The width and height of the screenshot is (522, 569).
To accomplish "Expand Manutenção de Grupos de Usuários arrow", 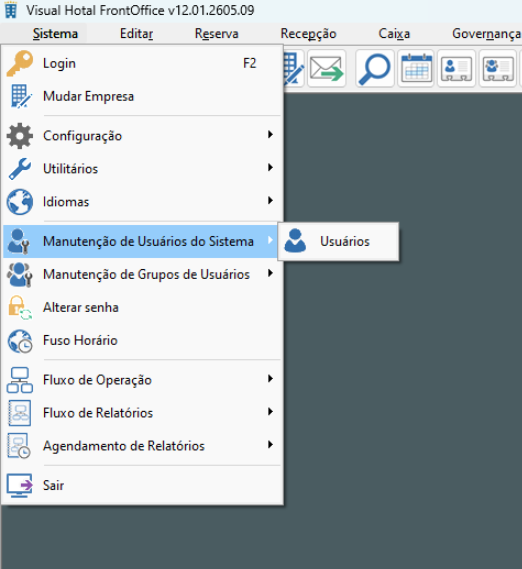I will pyautogui.click(x=270, y=273).
